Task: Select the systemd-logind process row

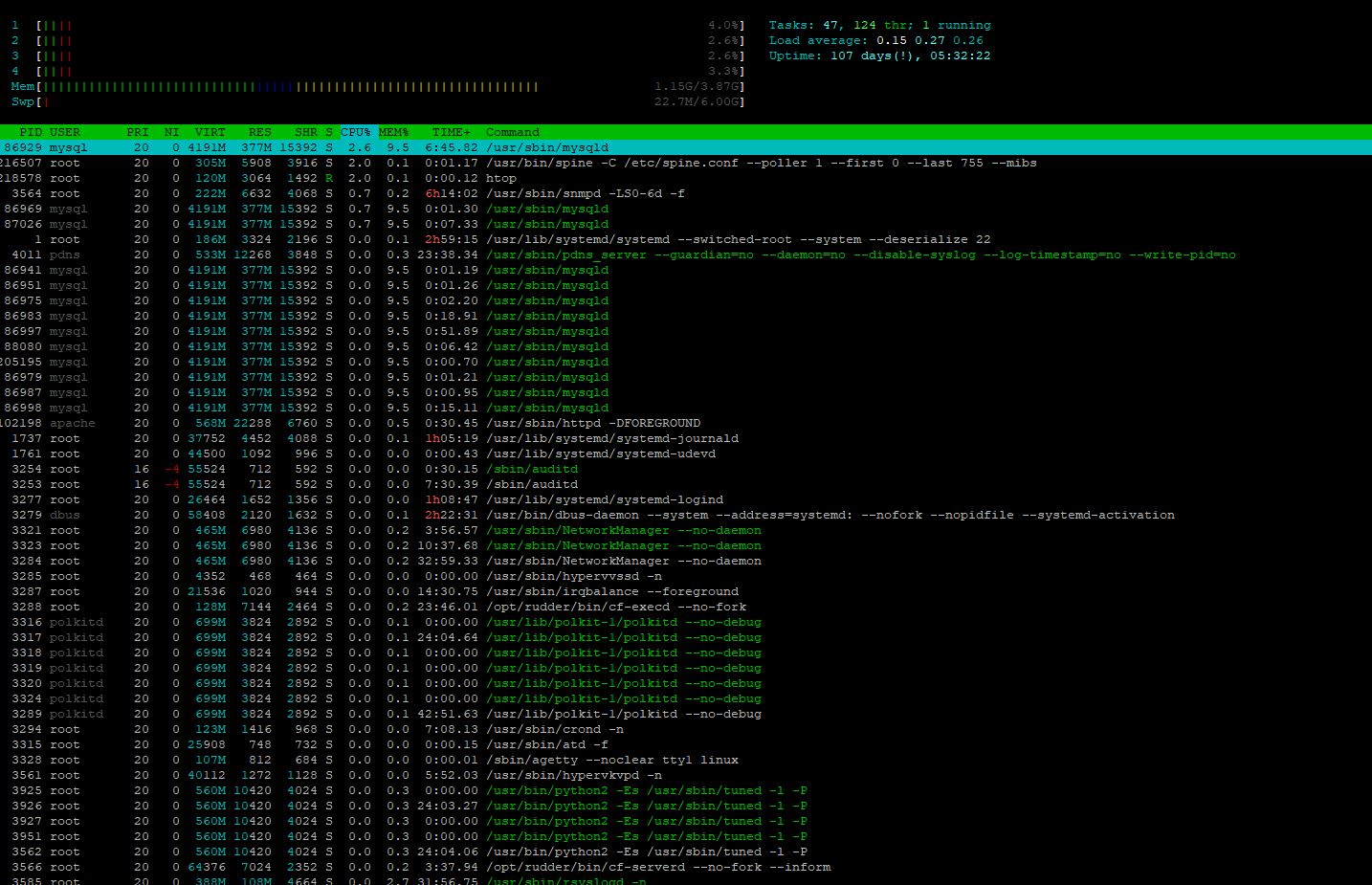Action: pyautogui.click(x=686, y=499)
